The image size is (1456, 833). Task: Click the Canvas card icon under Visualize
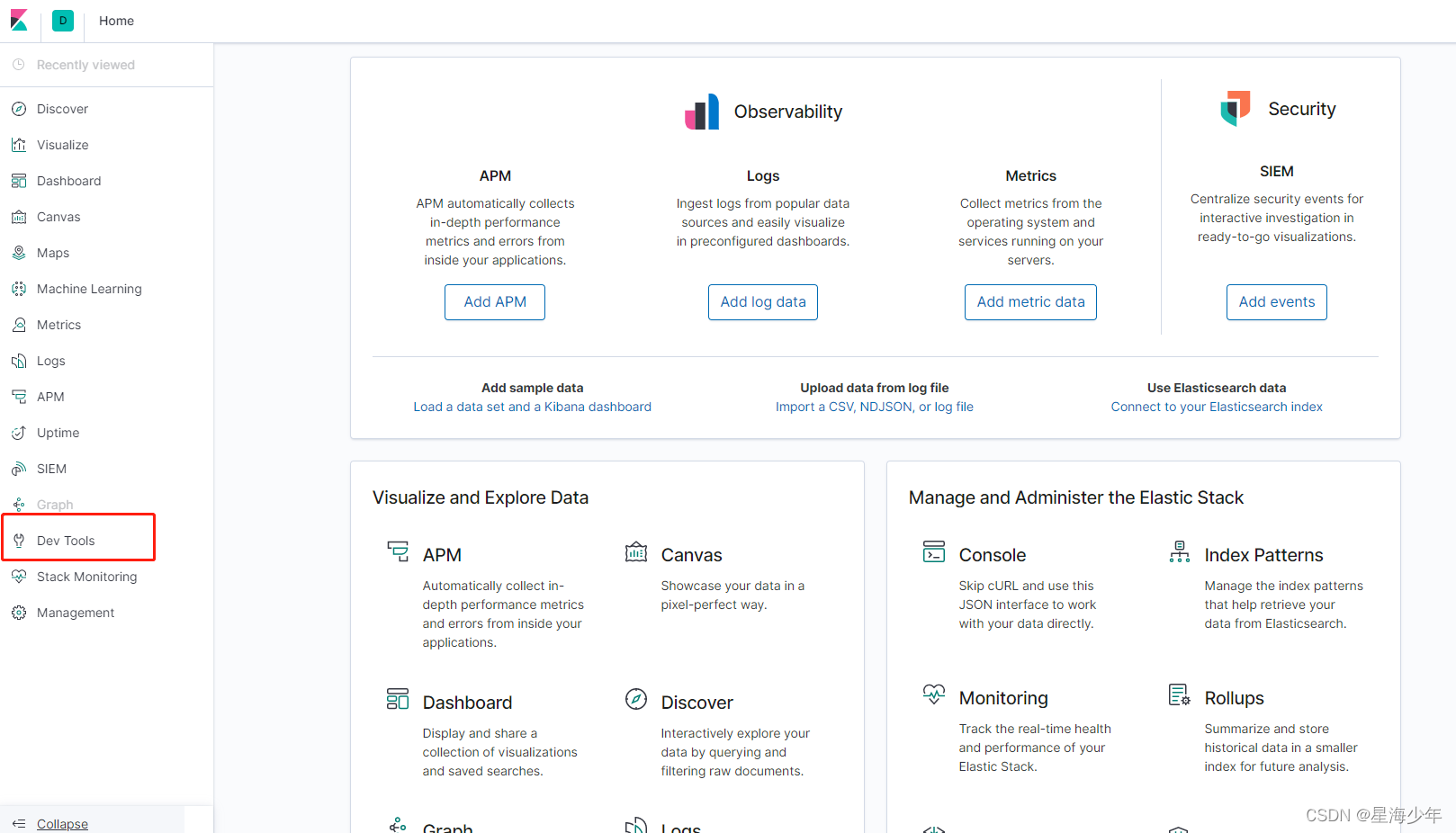coord(636,551)
